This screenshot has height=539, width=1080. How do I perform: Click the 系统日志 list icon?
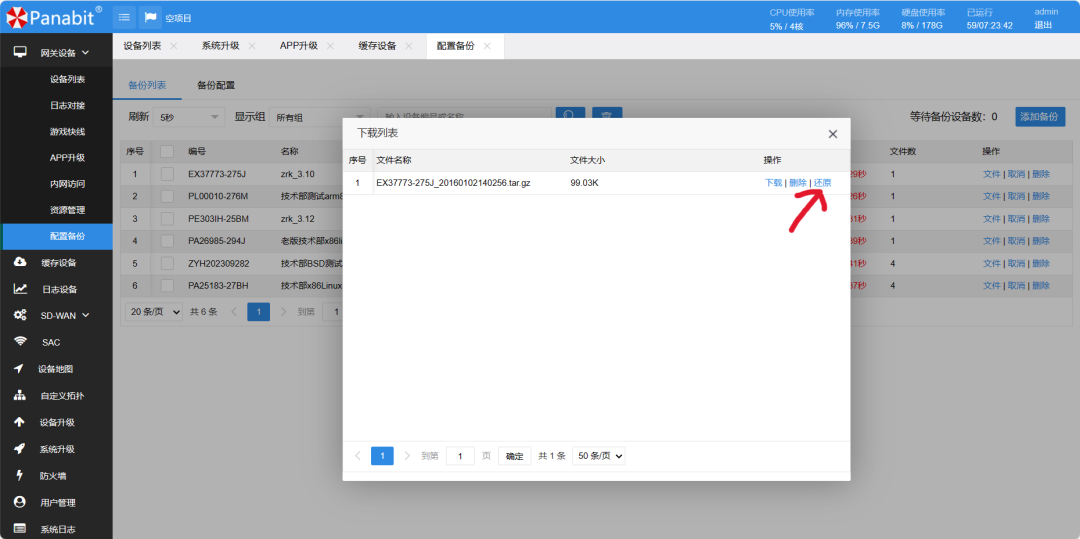point(19,529)
